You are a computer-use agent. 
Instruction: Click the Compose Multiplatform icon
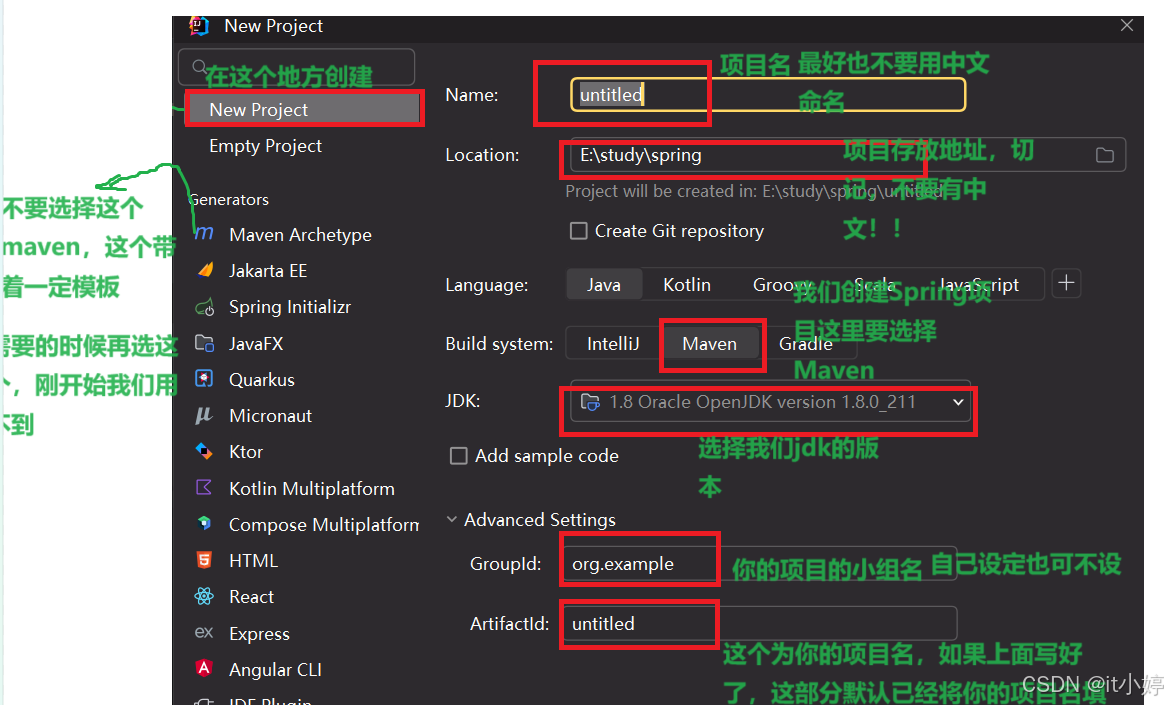[204, 524]
